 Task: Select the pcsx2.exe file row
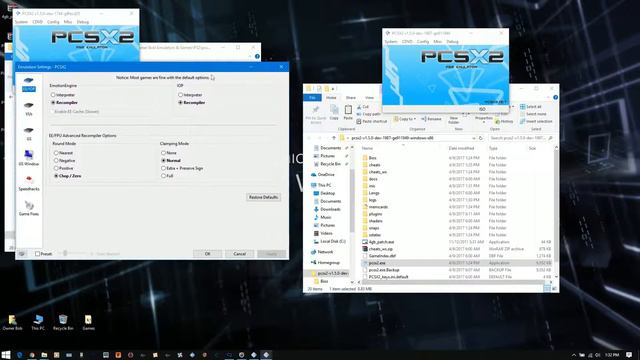click(457, 263)
